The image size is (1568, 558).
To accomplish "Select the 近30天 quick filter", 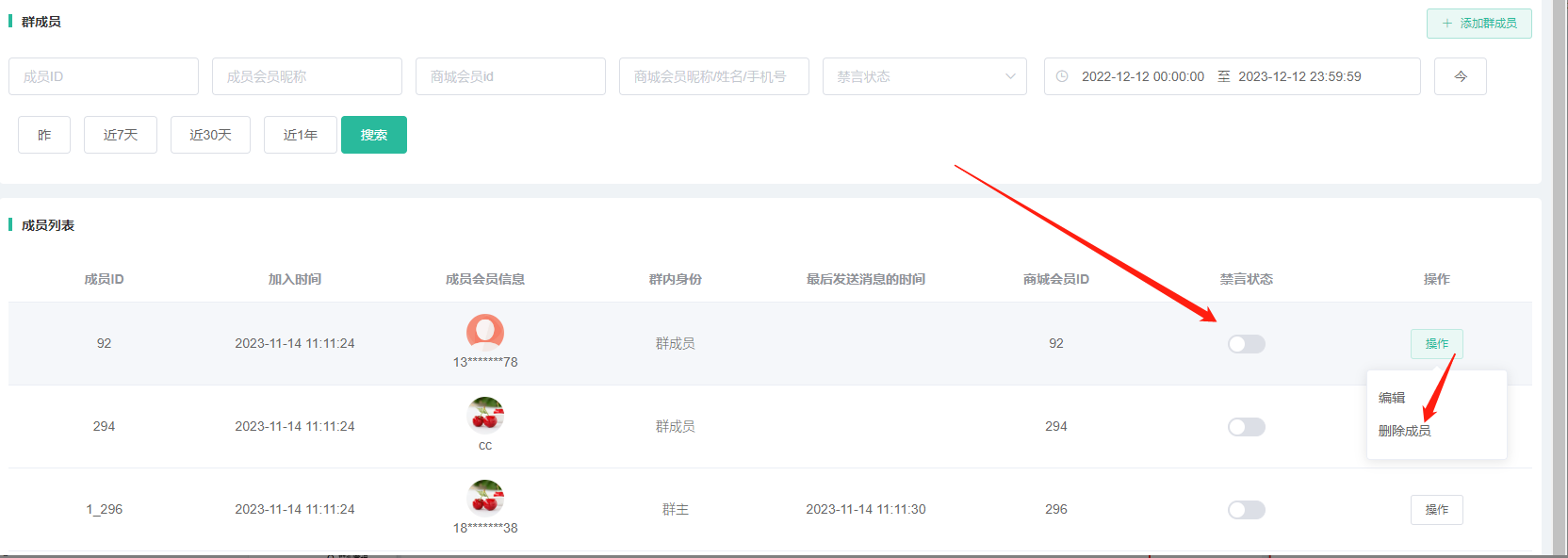I will click(x=210, y=135).
